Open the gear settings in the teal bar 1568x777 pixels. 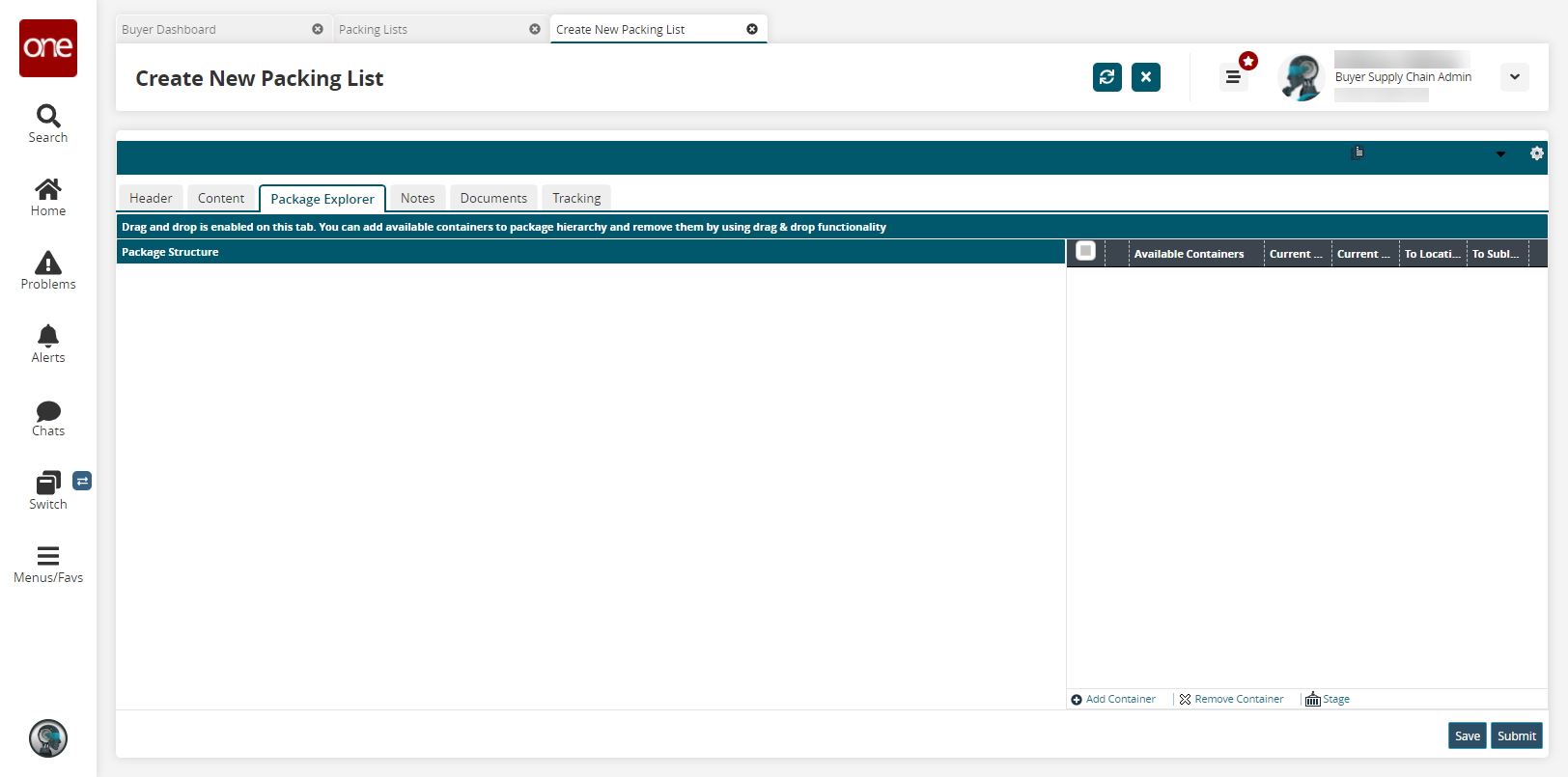pyautogui.click(x=1537, y=153)
